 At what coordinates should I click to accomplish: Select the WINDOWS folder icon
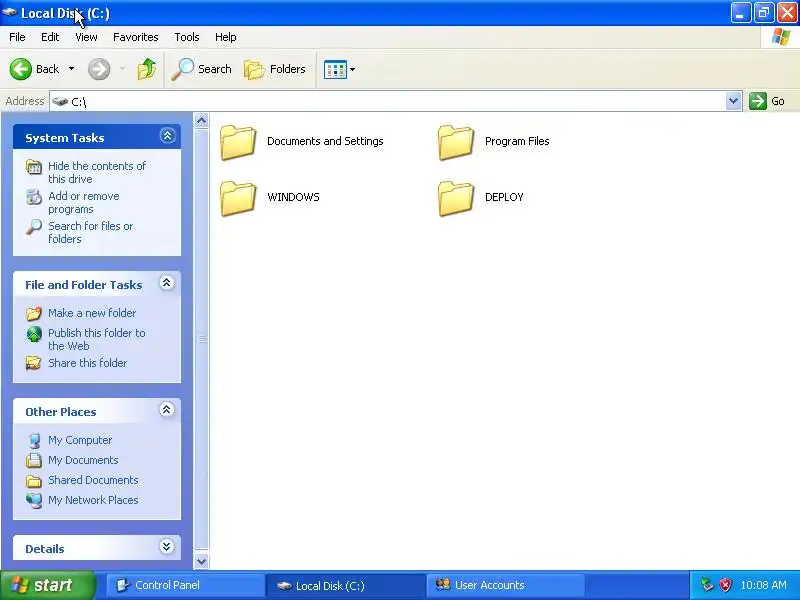pos(238,198)
